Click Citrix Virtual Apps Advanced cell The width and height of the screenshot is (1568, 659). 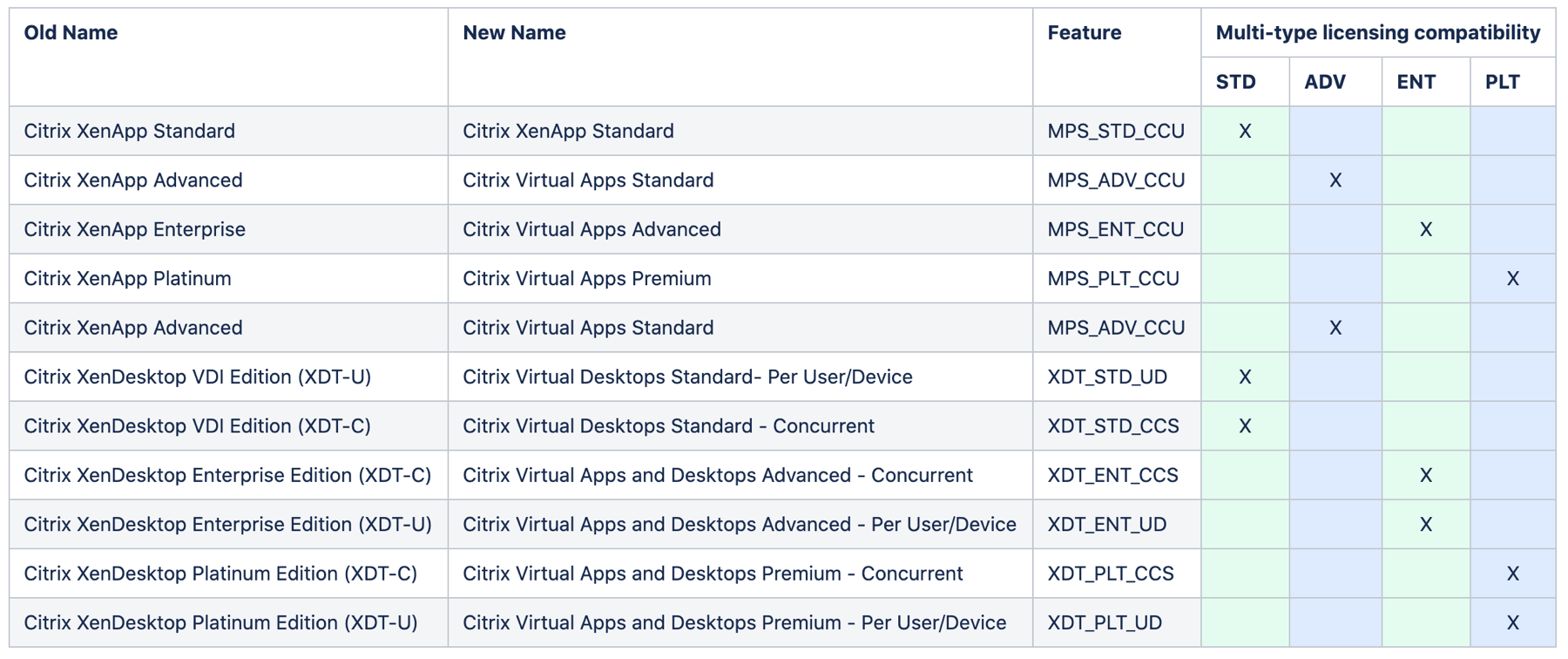point(740,229)
